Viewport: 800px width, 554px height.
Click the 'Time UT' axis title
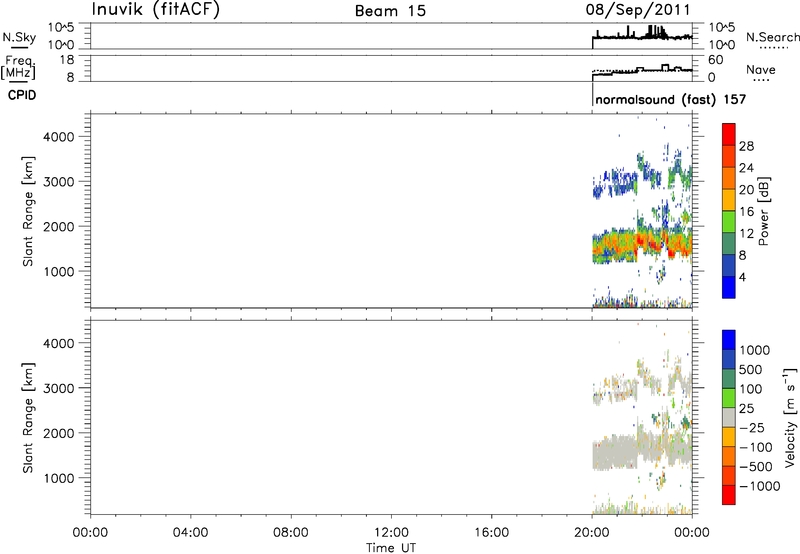coord(391,548)
